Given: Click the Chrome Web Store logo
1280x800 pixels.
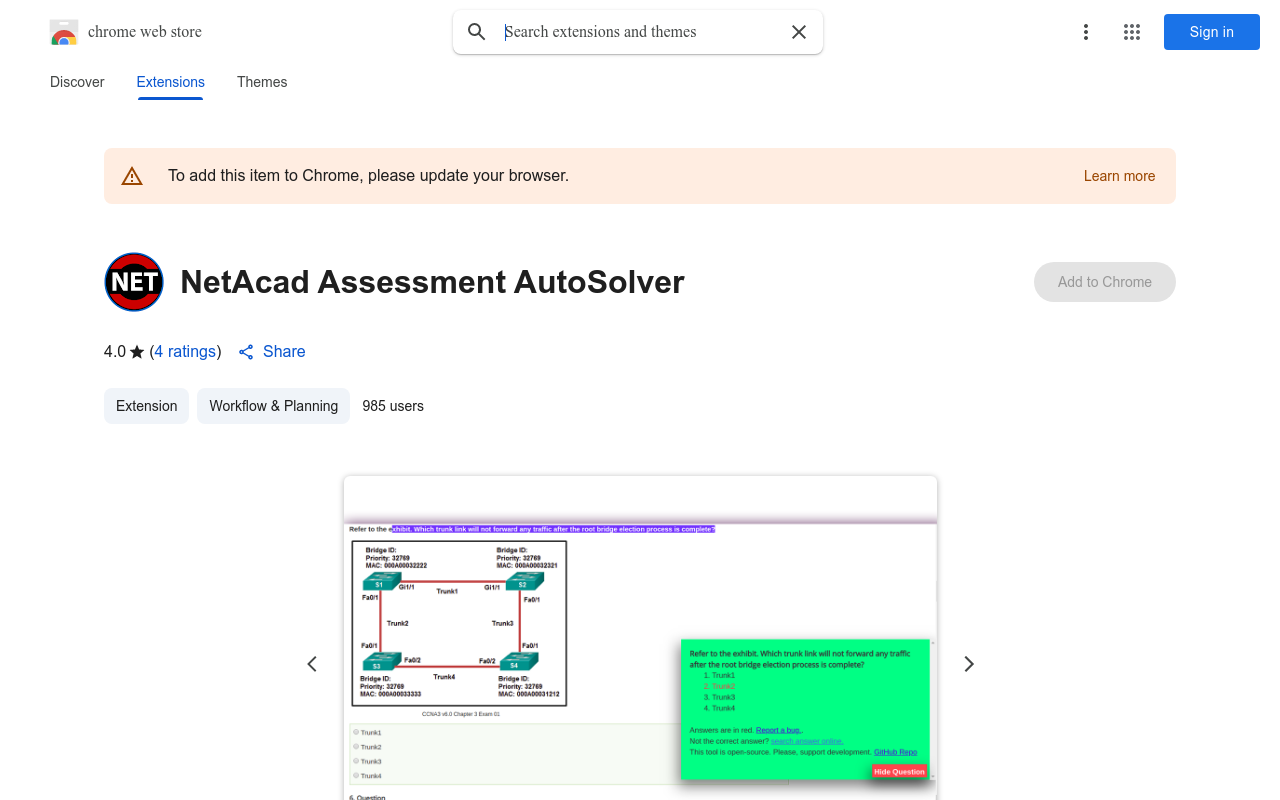Looking at the screenshot, I should [64, 32].
